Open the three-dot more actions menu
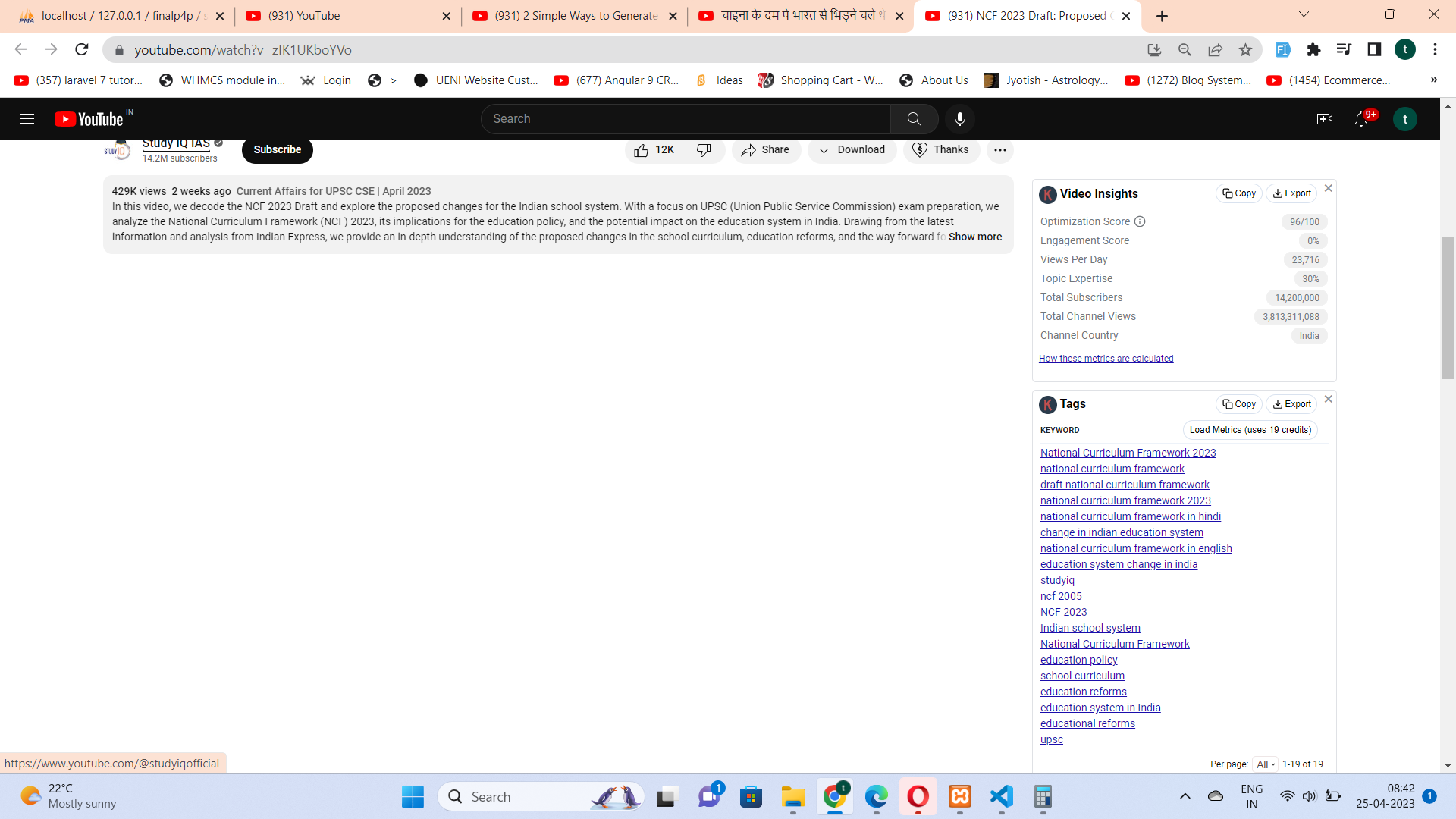Screen dimensions: 1456x819 [x=999, y=150]
